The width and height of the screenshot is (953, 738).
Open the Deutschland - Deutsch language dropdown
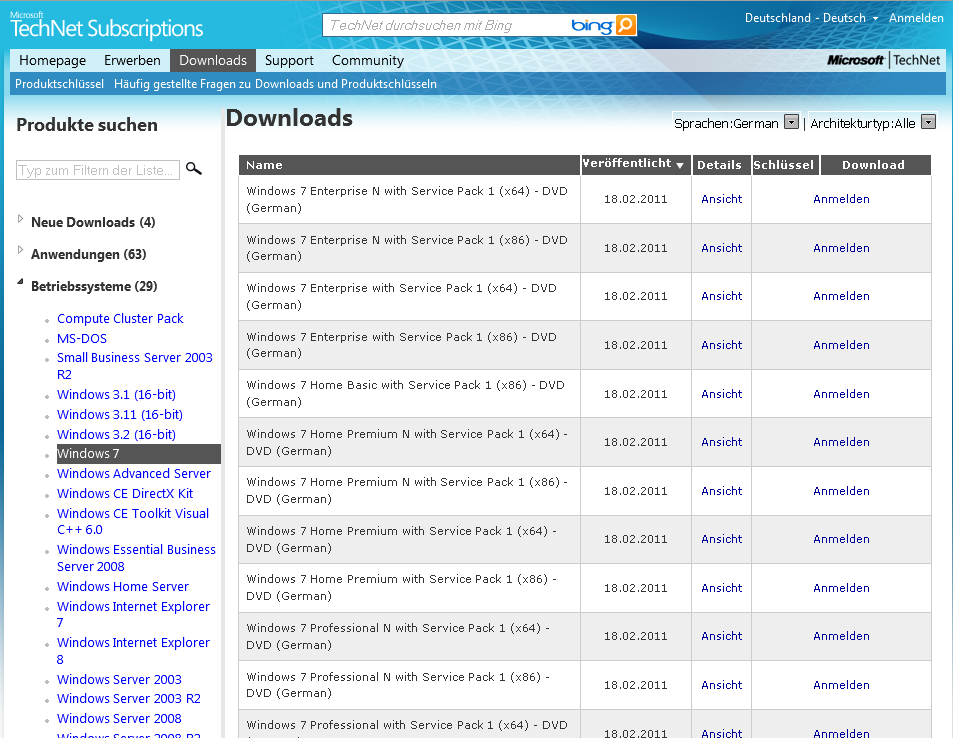point(811,18)
